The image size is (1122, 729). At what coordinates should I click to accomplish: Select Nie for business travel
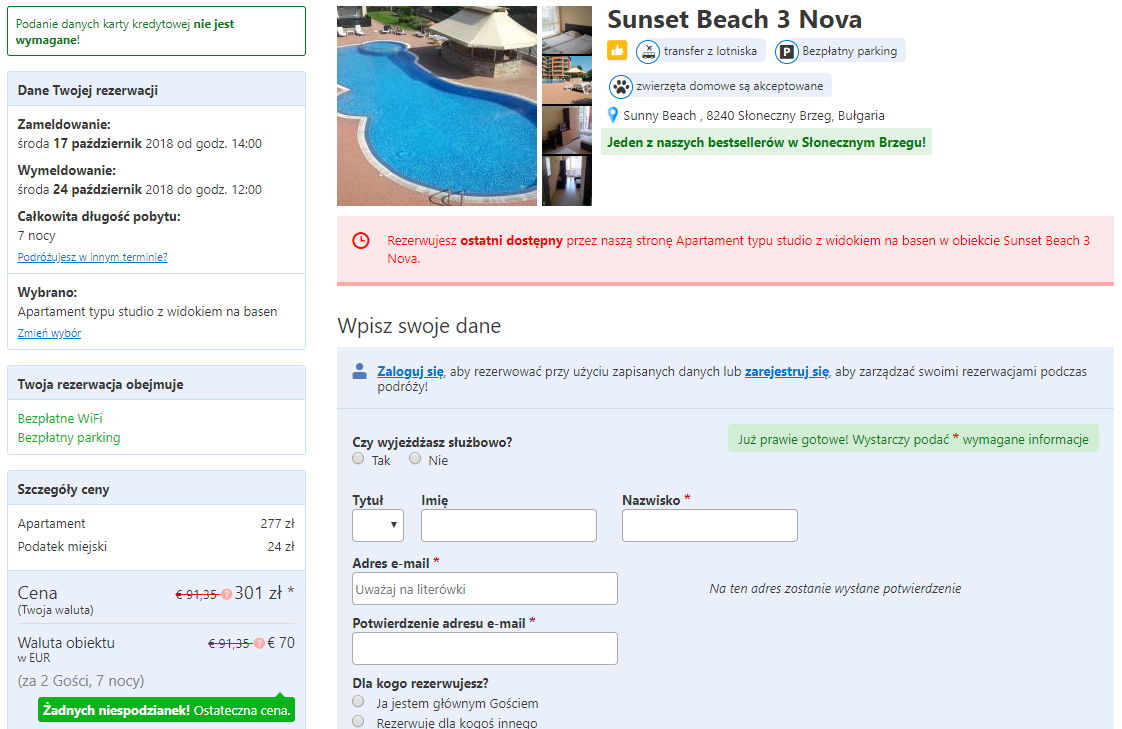415,459
